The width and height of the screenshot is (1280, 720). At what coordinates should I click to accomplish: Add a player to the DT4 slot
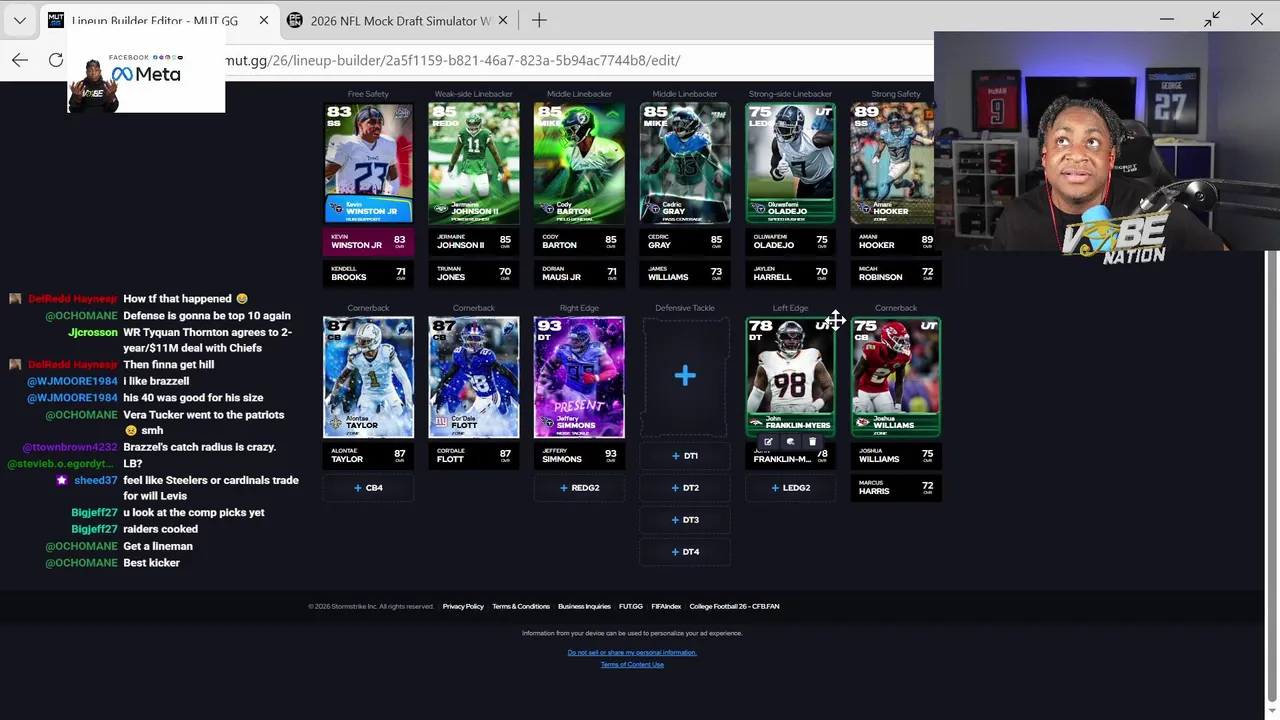[685, 552]
